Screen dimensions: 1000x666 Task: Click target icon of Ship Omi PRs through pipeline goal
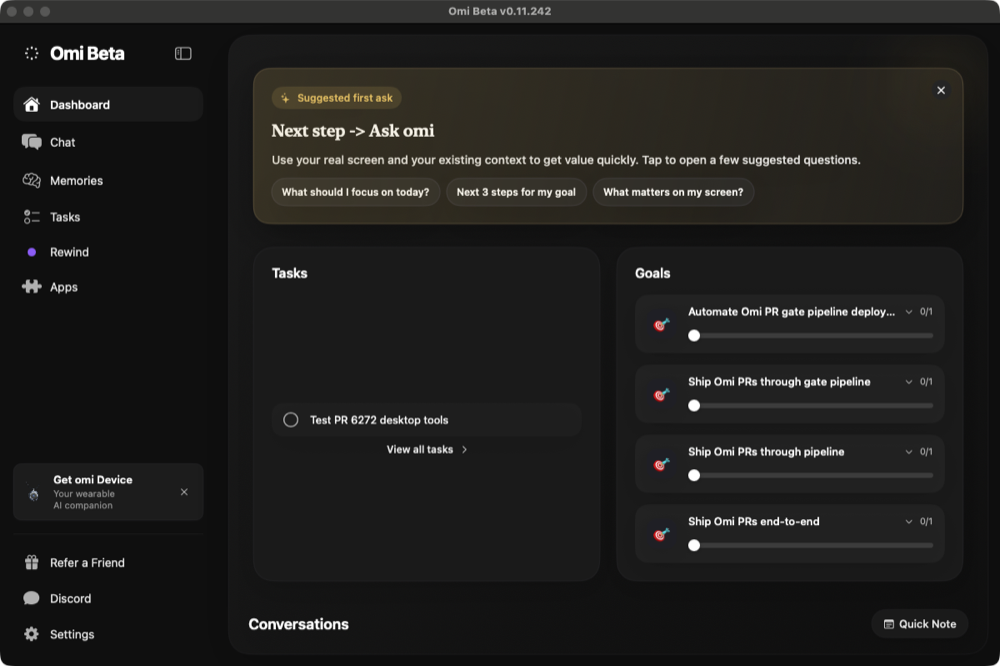click(x=661, y=465)
